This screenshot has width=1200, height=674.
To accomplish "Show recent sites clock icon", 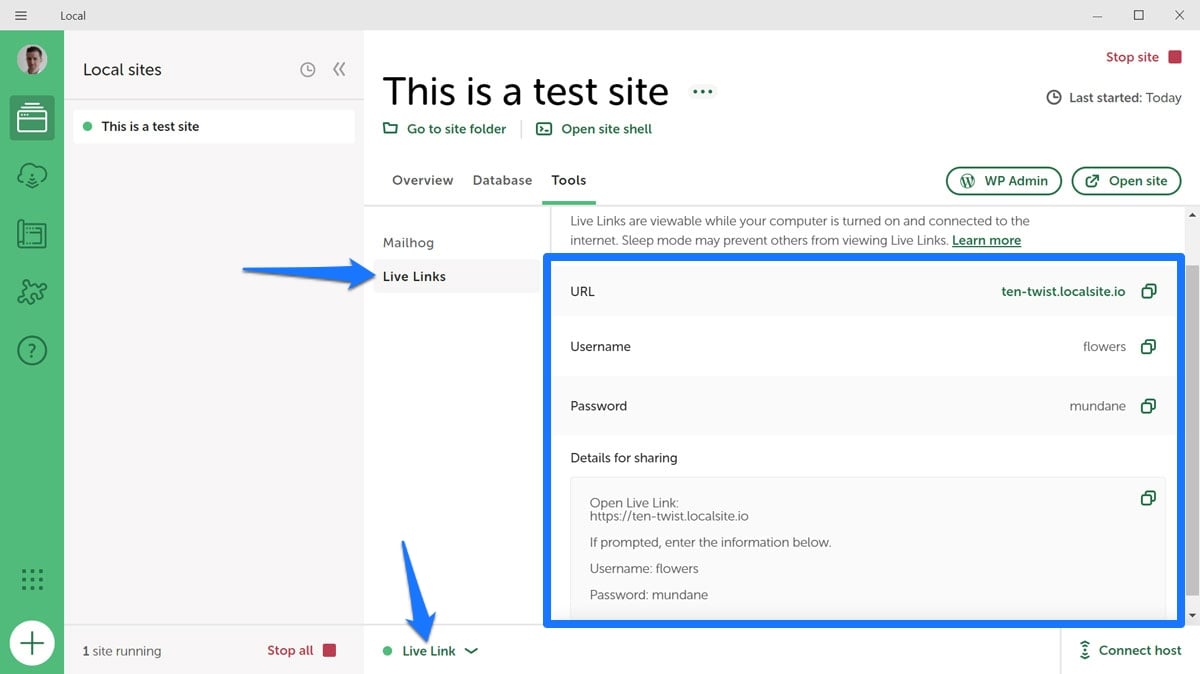I will click(x=308, y=70).
